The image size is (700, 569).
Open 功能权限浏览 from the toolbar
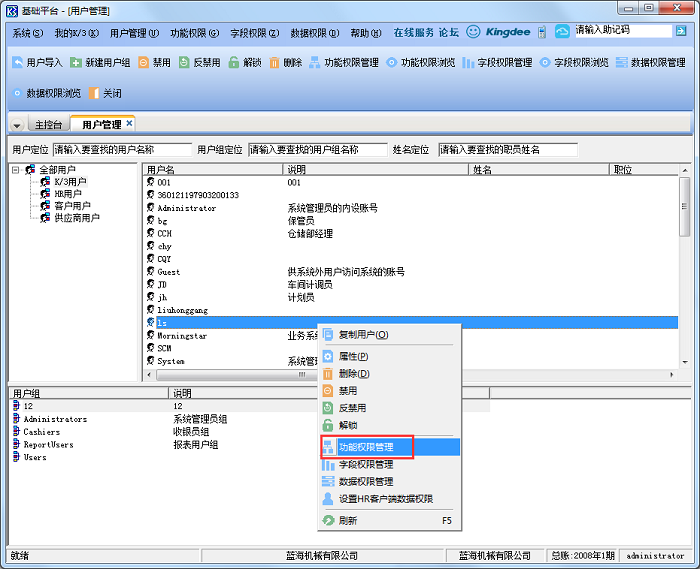[x=420, y=62]
